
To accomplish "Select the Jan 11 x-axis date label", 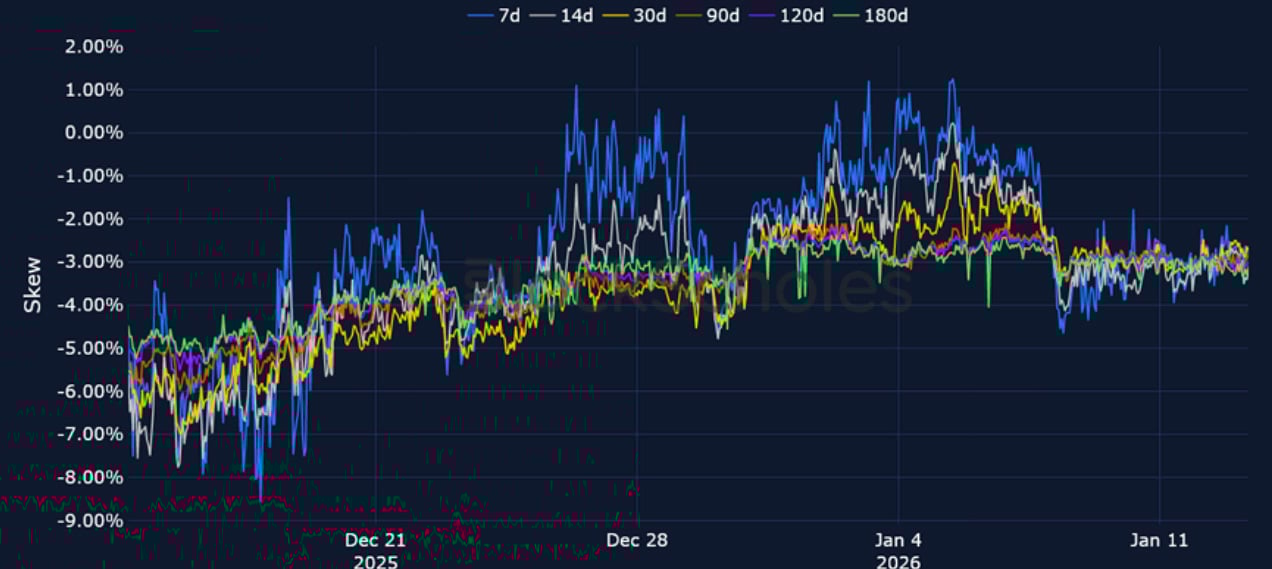I will click(1159, 540).
